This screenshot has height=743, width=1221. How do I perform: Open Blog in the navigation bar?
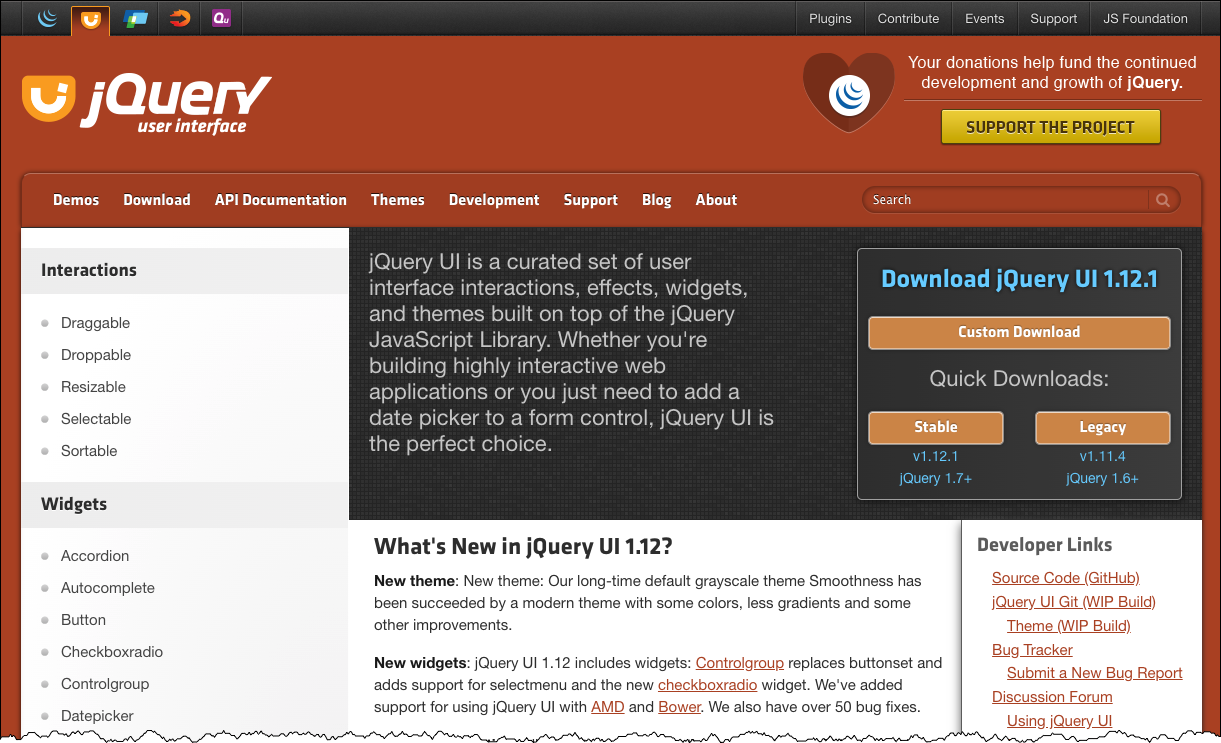click(x=657, y=200)
